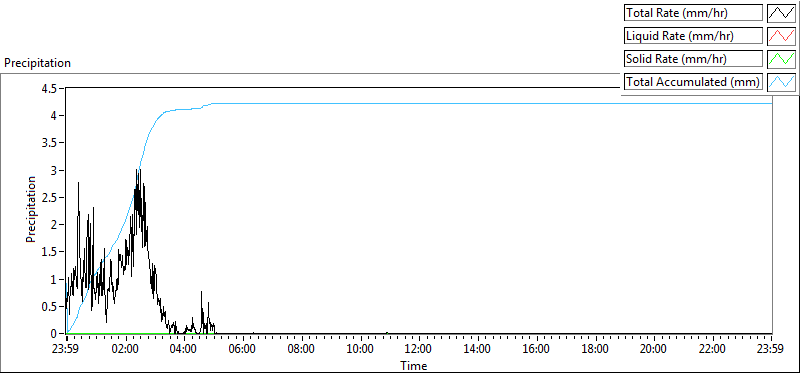Click the rightmost 23:59 time axis label
The image size is (800, 373).
tap(771, 349)
